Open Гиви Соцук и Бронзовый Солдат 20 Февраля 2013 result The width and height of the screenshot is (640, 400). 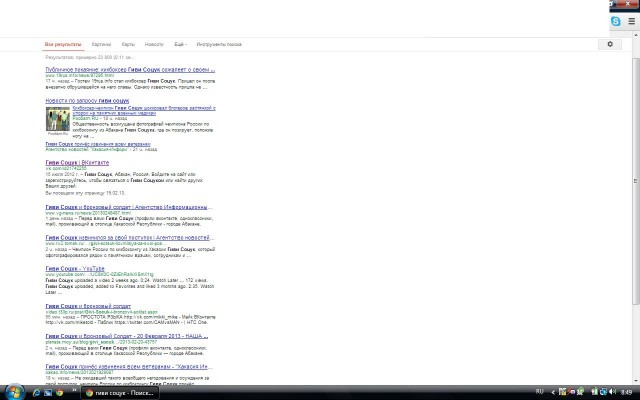(127, 336)
